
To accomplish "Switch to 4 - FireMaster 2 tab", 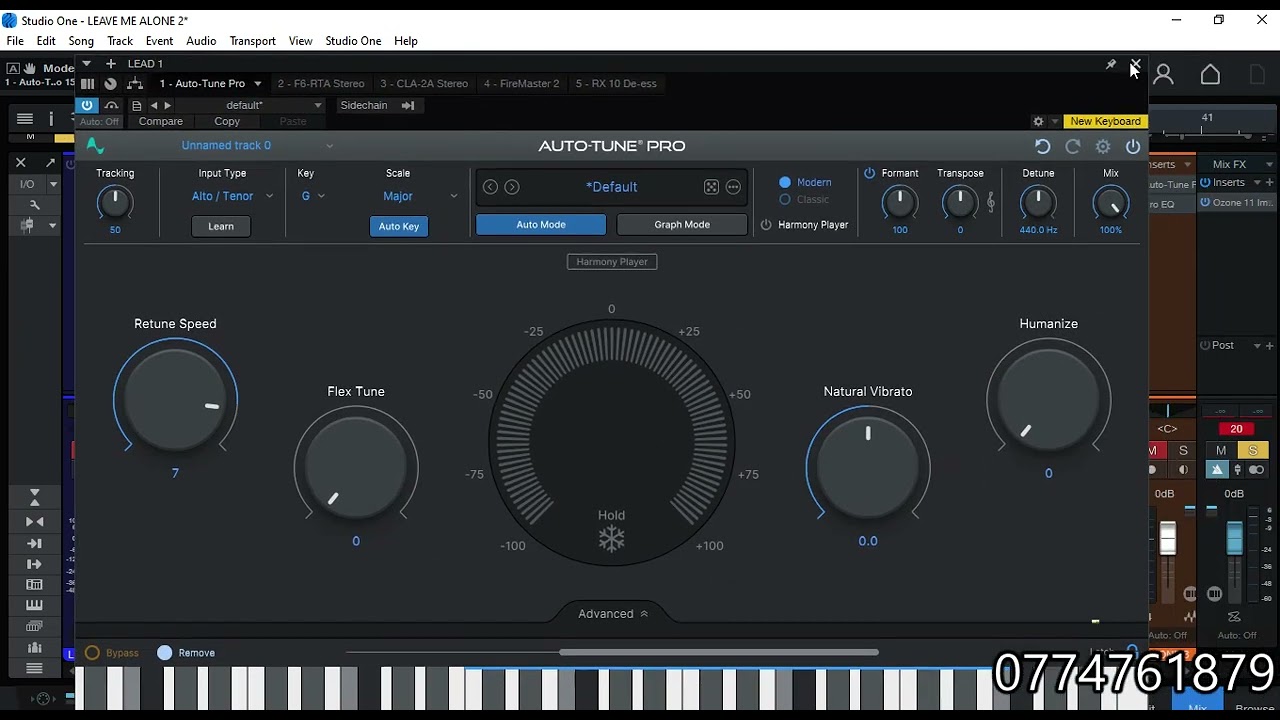I will click(x=521, y=84).
